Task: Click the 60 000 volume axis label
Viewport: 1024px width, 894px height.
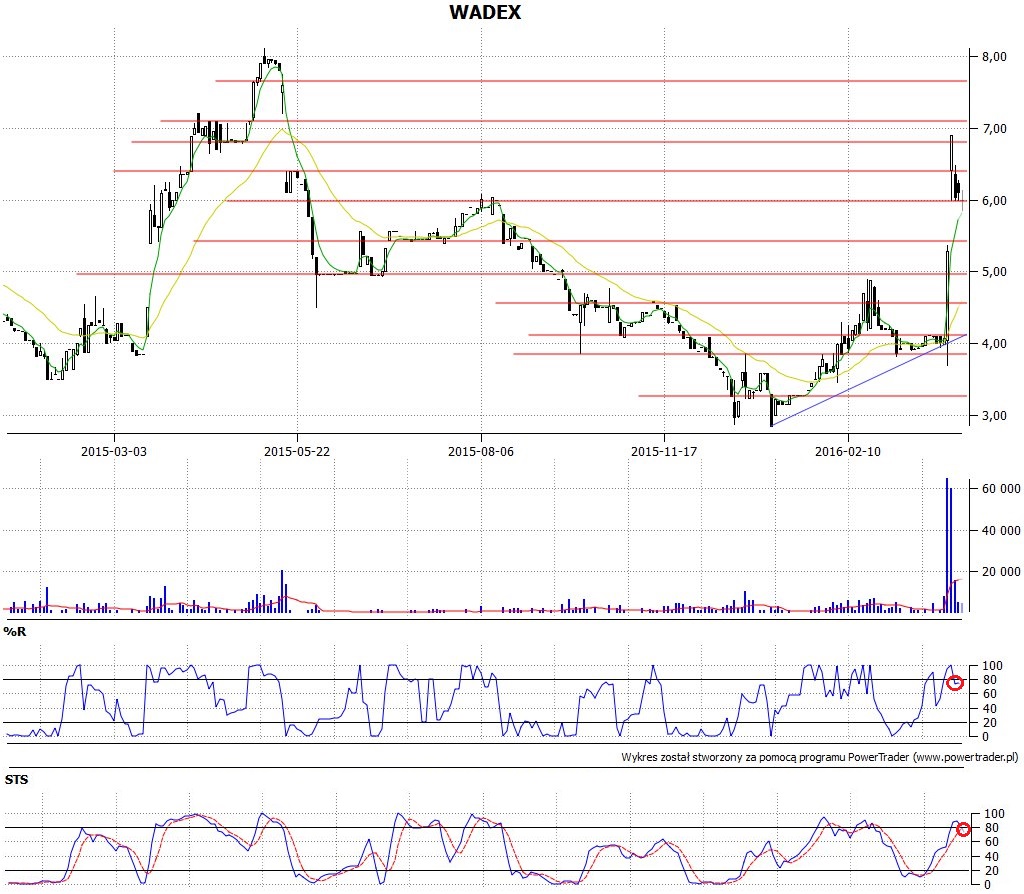Action: [1001, 488]
